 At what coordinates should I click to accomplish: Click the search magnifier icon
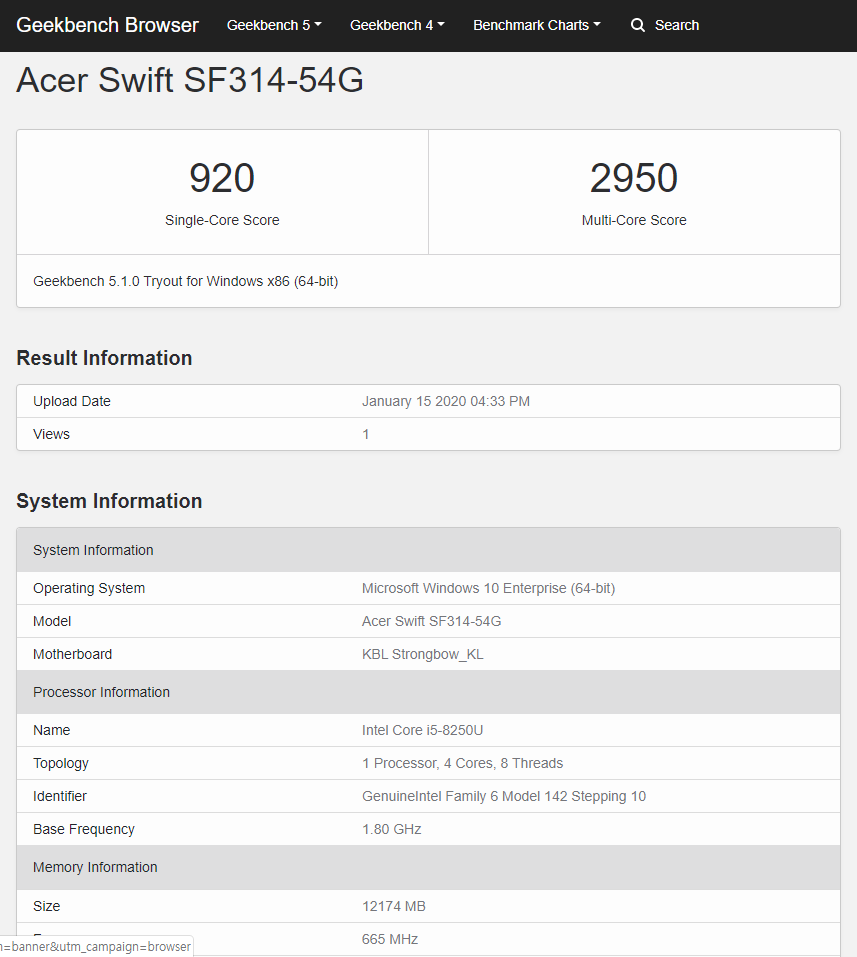coord(637,25)
